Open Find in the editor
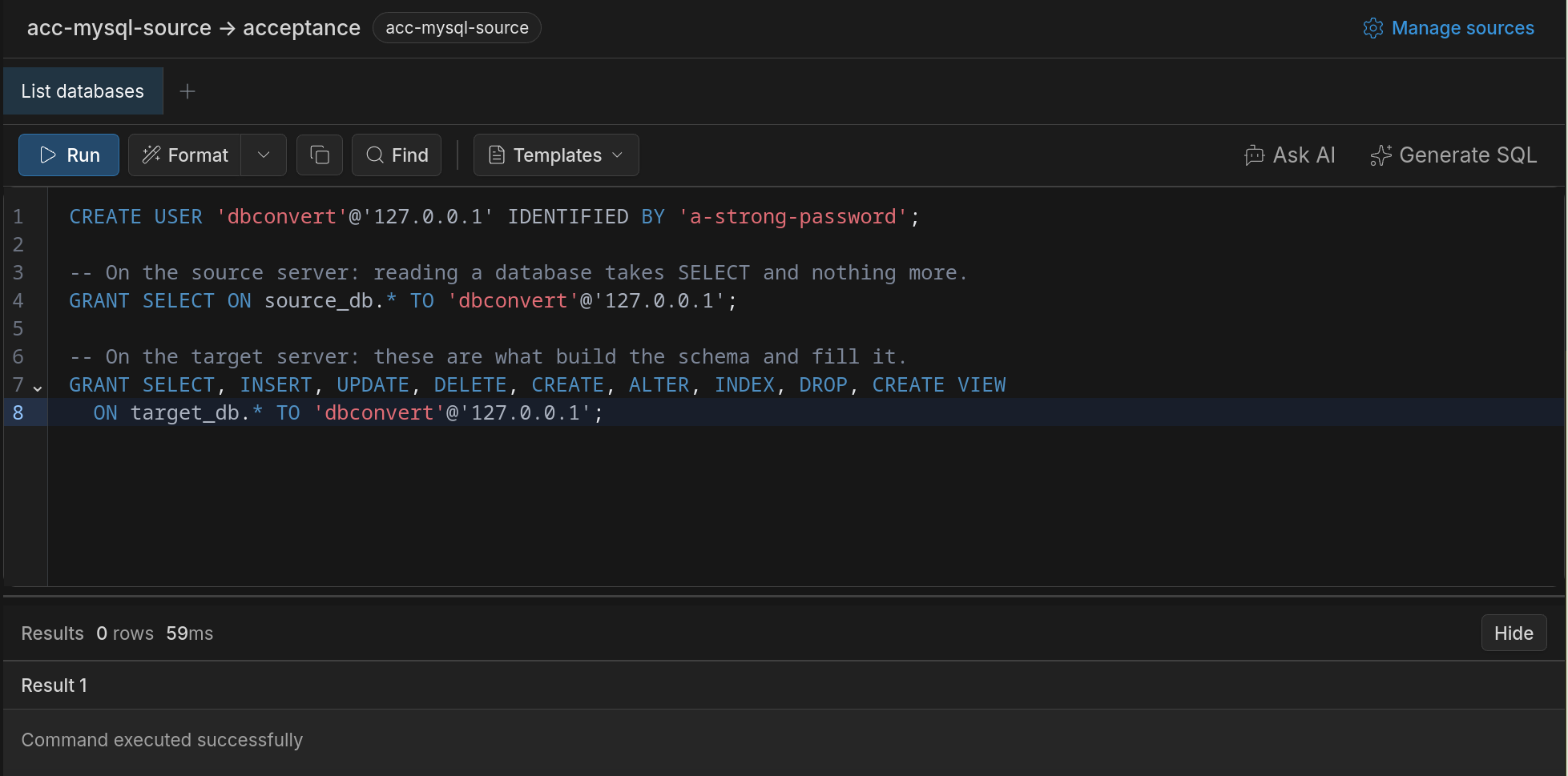1568x776 pixels. tap(397, 155)
